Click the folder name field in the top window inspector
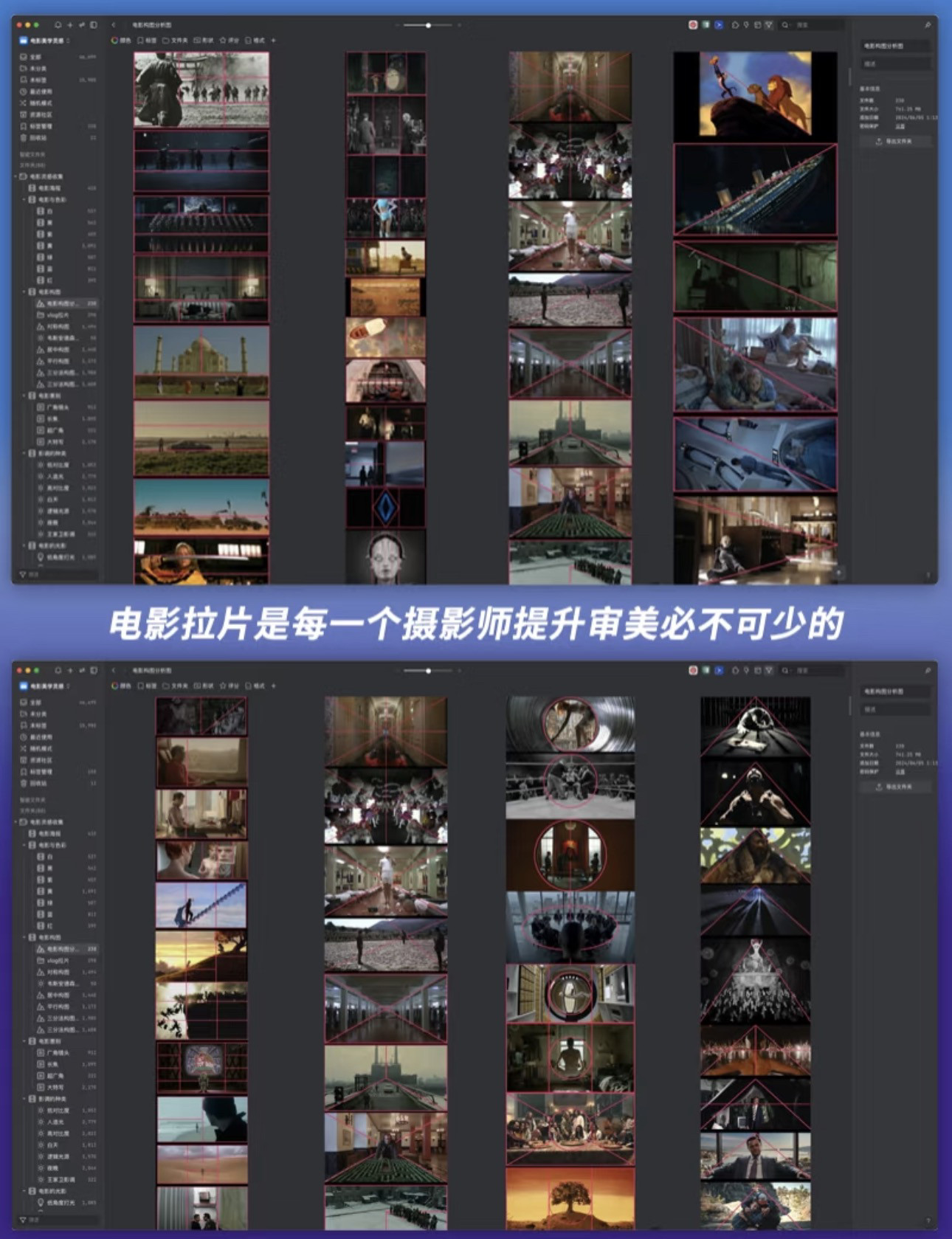 point(896,46)
